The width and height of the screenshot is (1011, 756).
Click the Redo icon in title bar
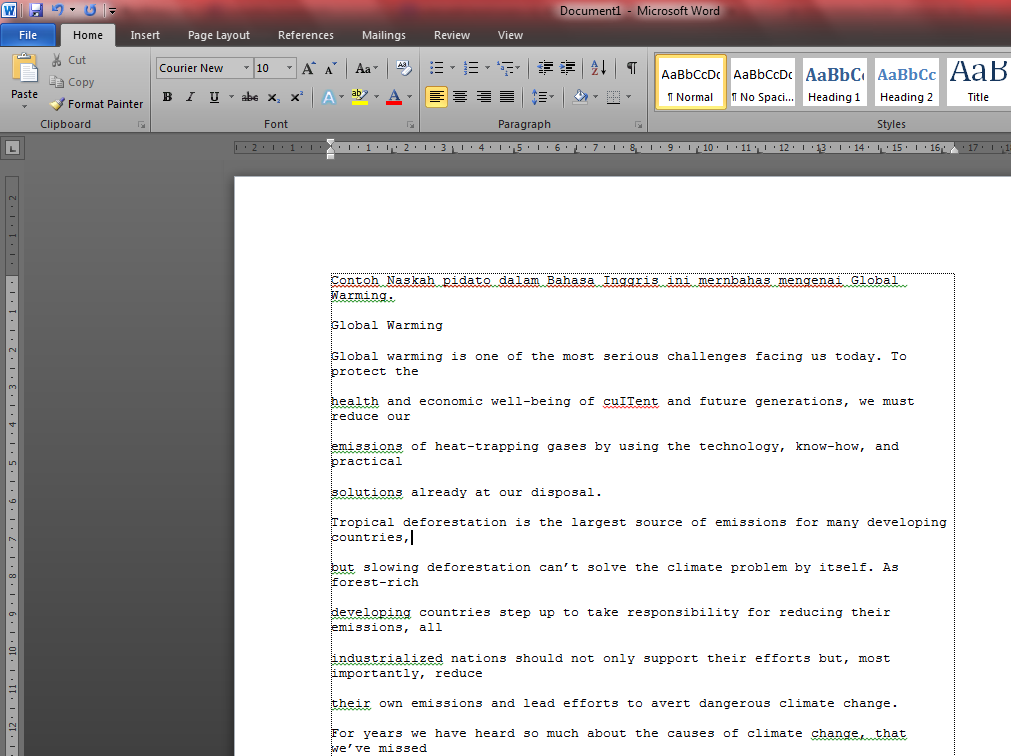point(90,10)
